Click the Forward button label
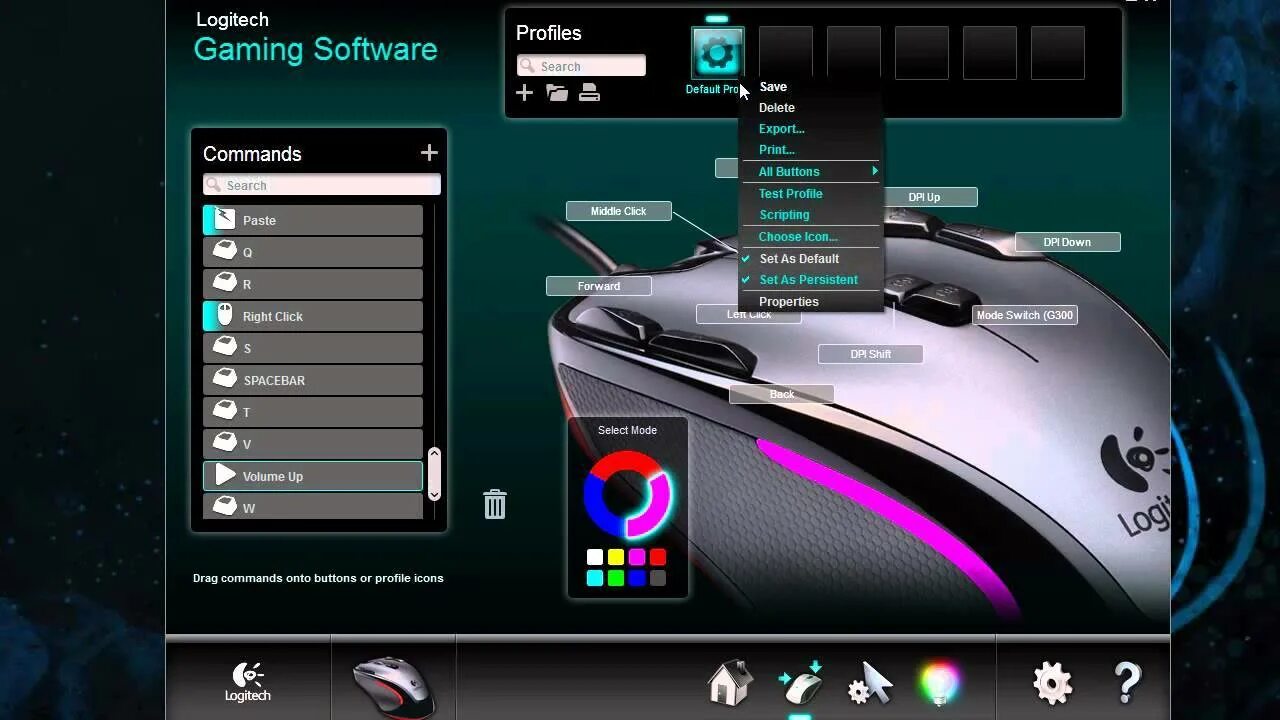Viewport: 1280px width, 720px height. (598, 286)
